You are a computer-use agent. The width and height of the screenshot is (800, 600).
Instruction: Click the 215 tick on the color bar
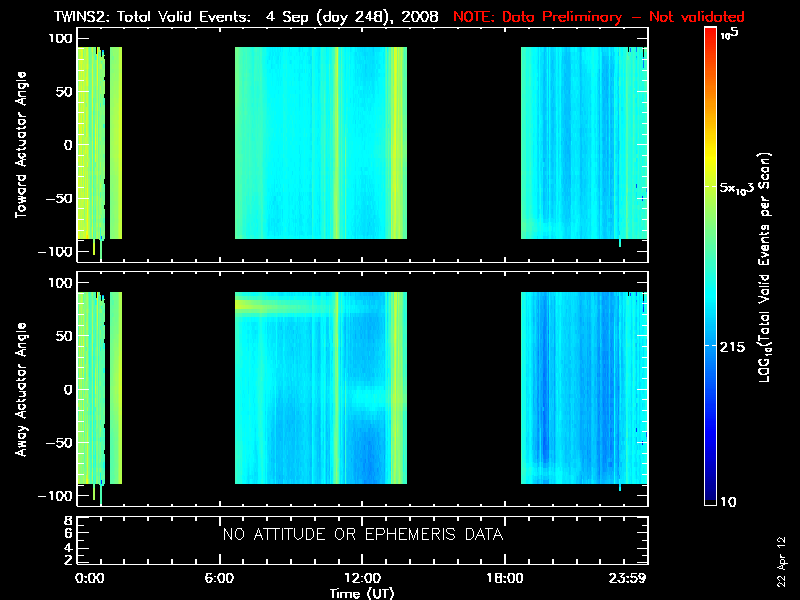point(732,347)
